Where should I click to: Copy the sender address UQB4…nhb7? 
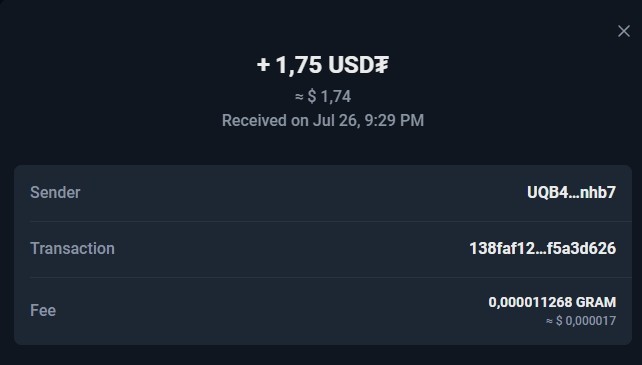coord(571,193)
